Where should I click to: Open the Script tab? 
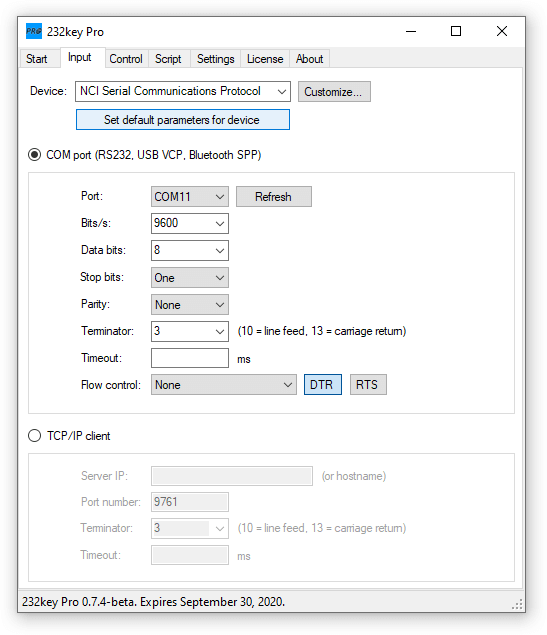point(168,59)
